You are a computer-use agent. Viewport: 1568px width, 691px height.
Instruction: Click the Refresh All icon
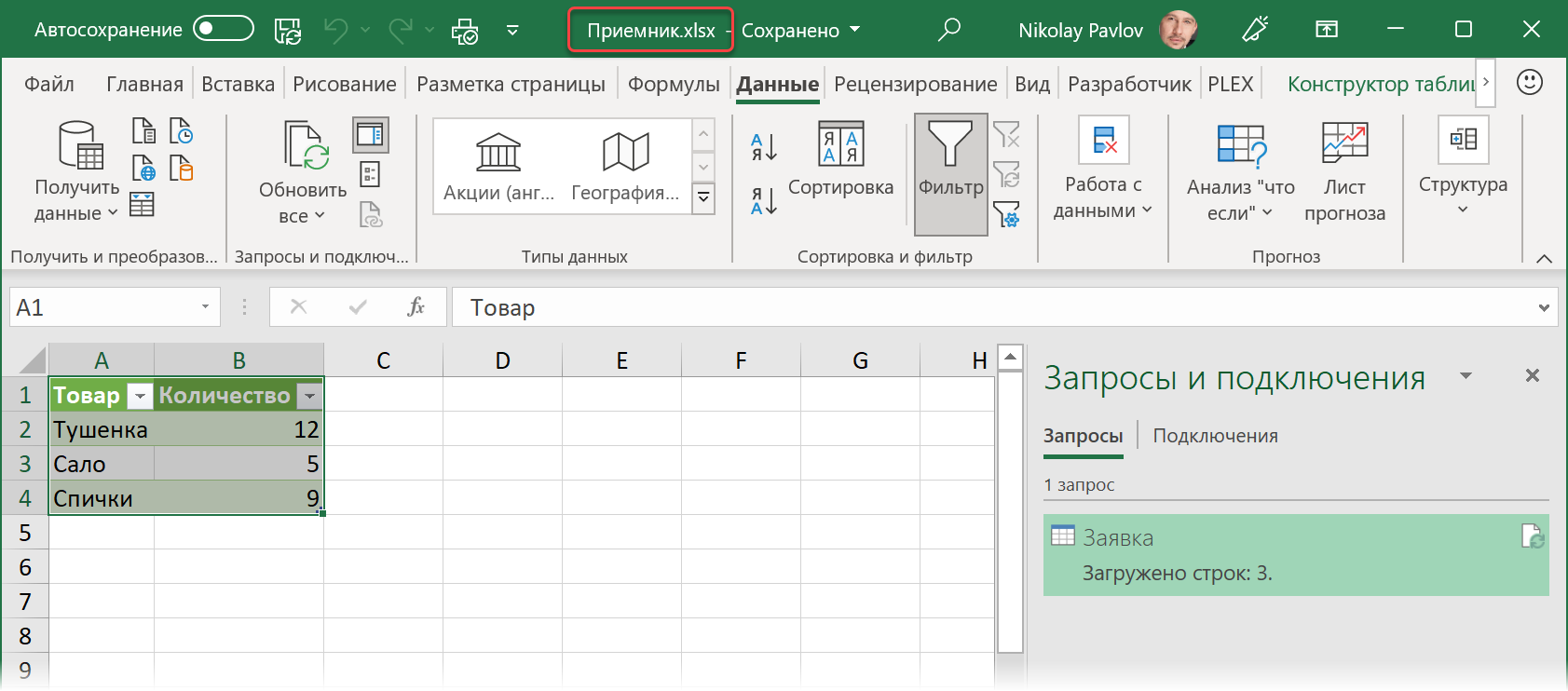pyautogui.click(x=307, y=145)
